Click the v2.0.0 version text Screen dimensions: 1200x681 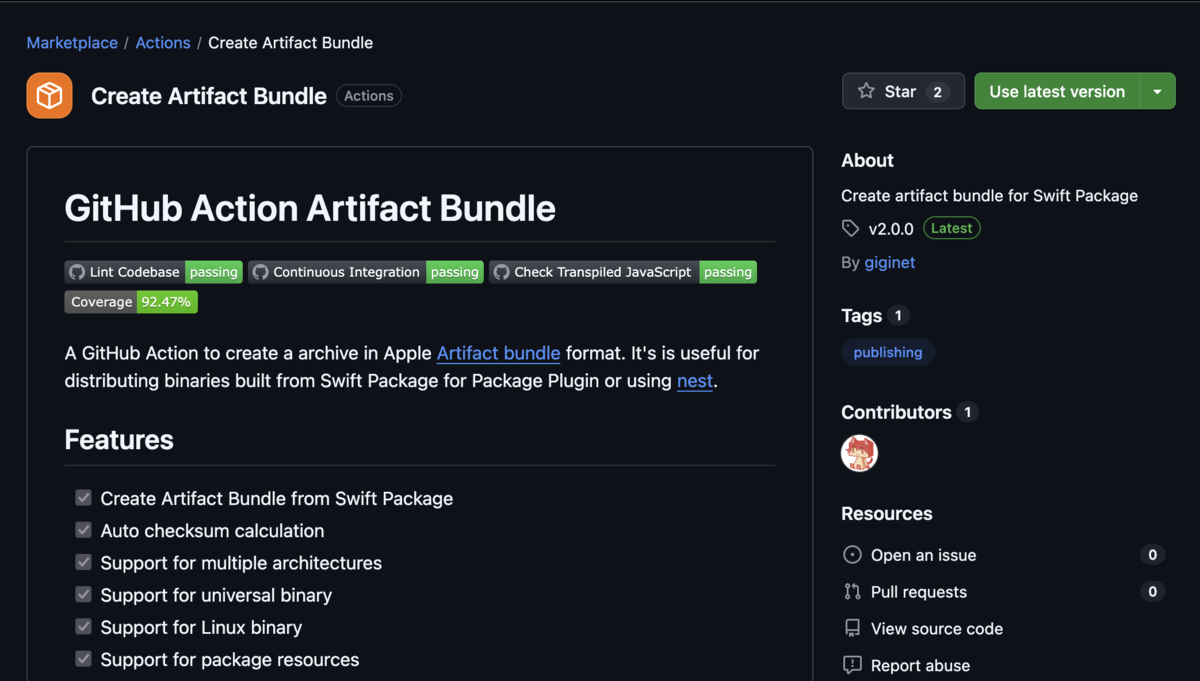click(x=891, y=229)
